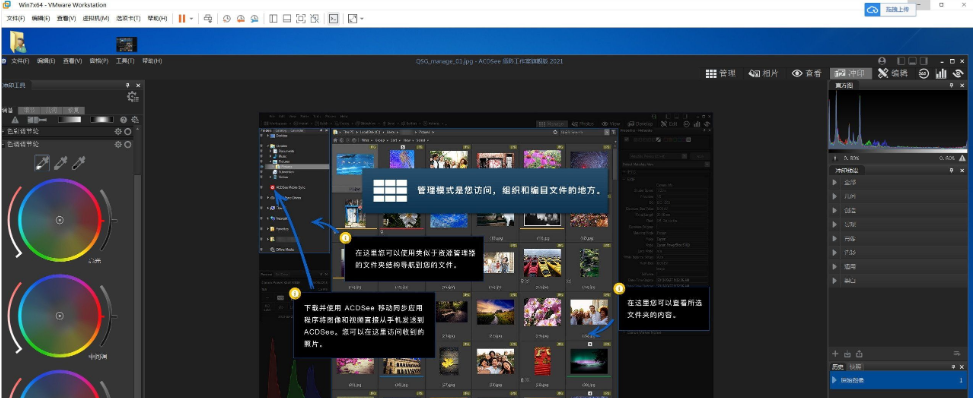This screenshot has height=398, width=973.
Task: Expand the 创意 preset category
Action: tap(835, 210)
